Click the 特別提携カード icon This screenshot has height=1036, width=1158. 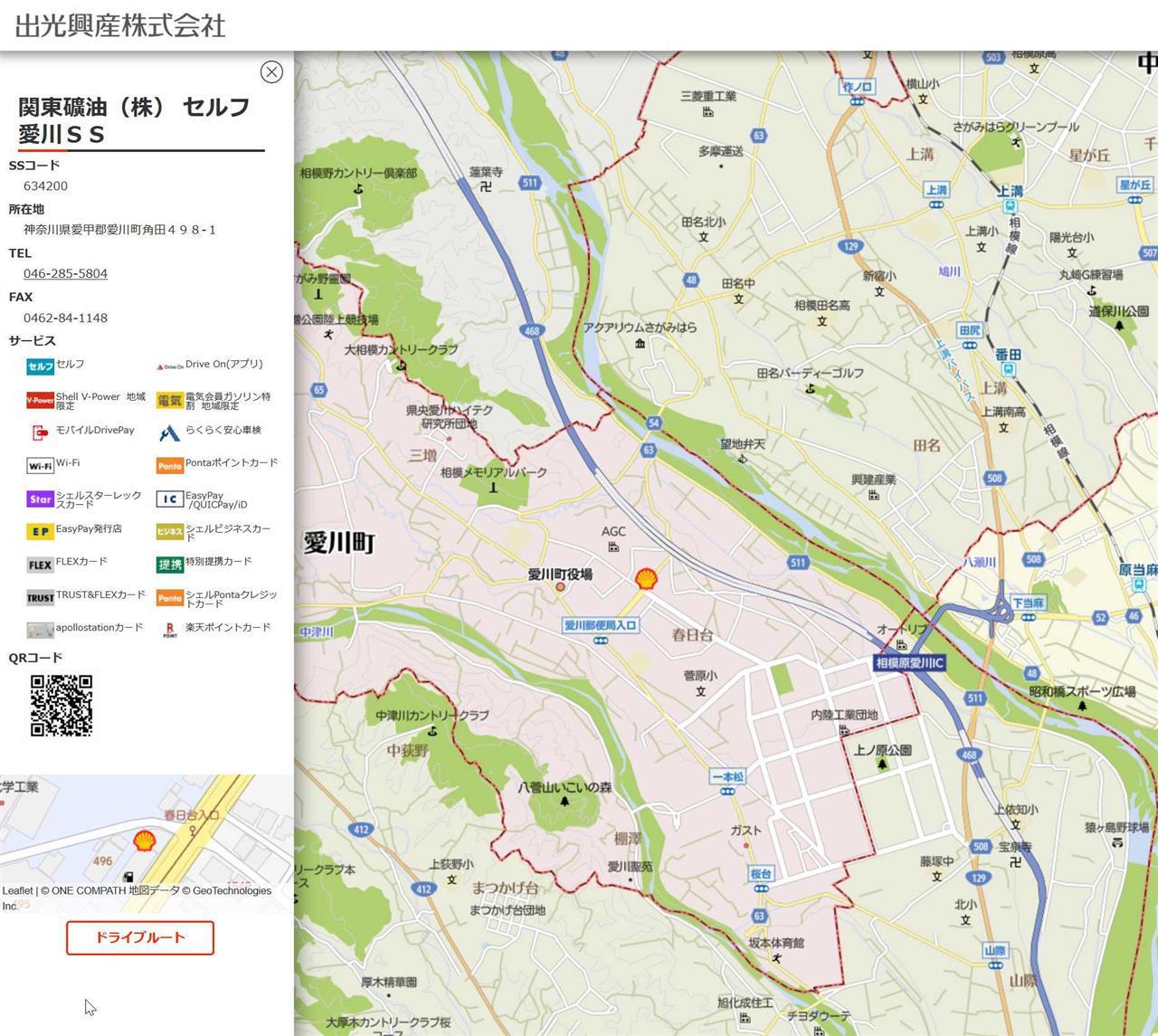point(170,565)
